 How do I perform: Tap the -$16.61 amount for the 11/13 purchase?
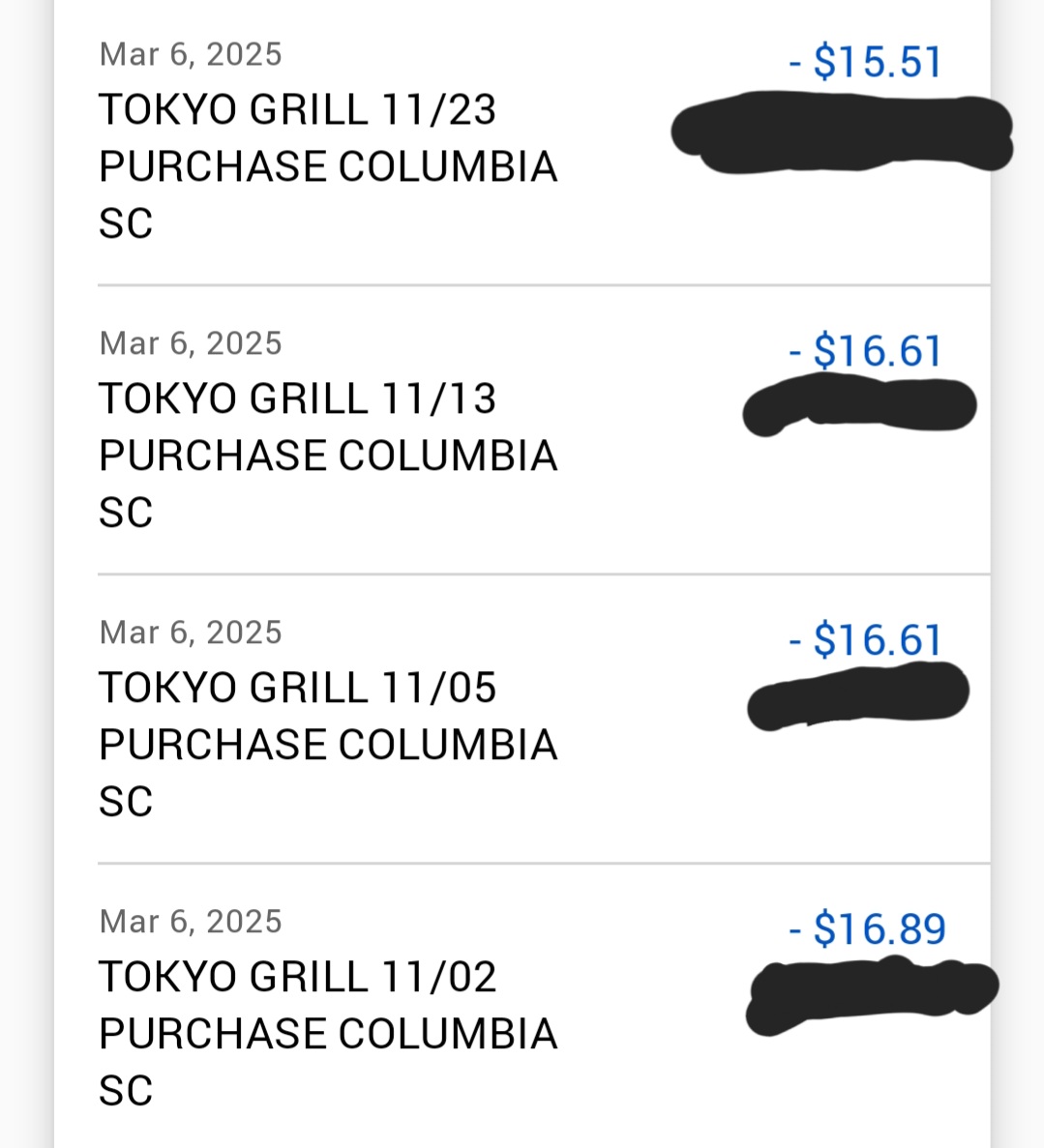pos(865,351)
